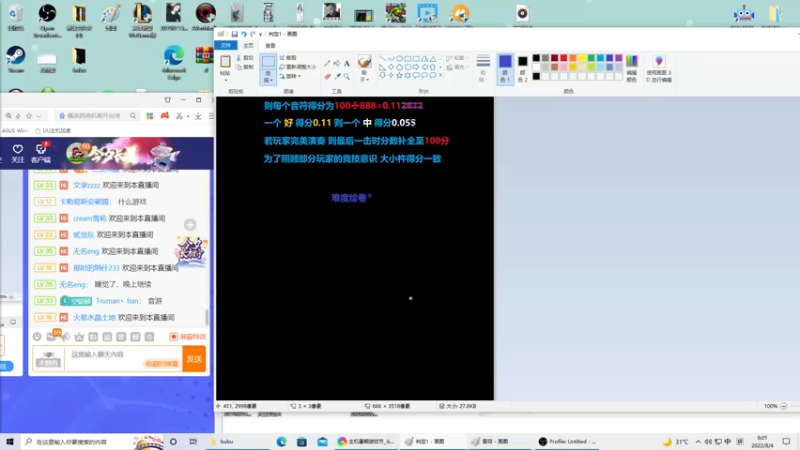Screen dimensions: 800x450
Task: Click the zoom out button in Paint status bar
Action: pos(784,406)
